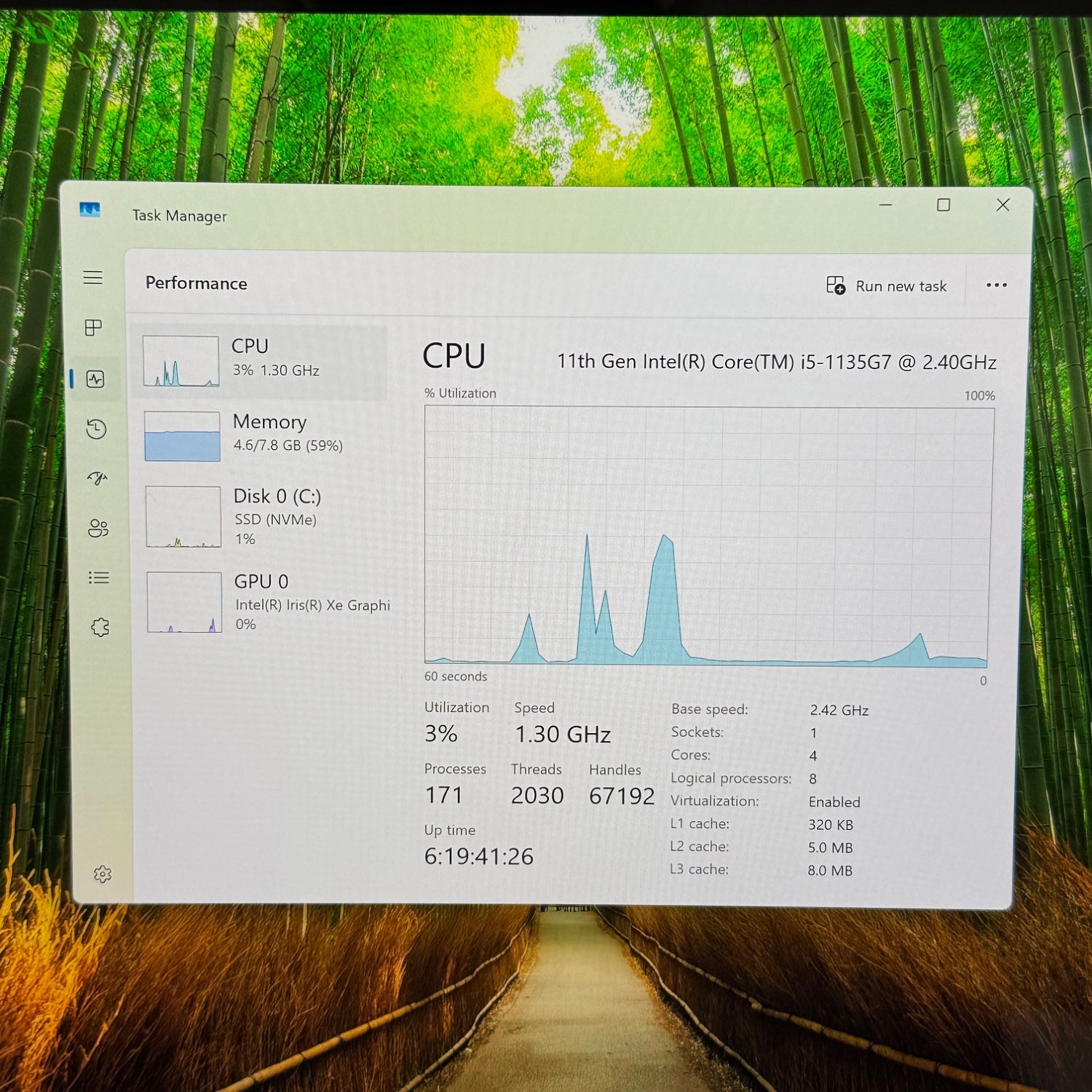
Task: Click the Memory usage thumbnail graph
Action: [x=182, y=436]
